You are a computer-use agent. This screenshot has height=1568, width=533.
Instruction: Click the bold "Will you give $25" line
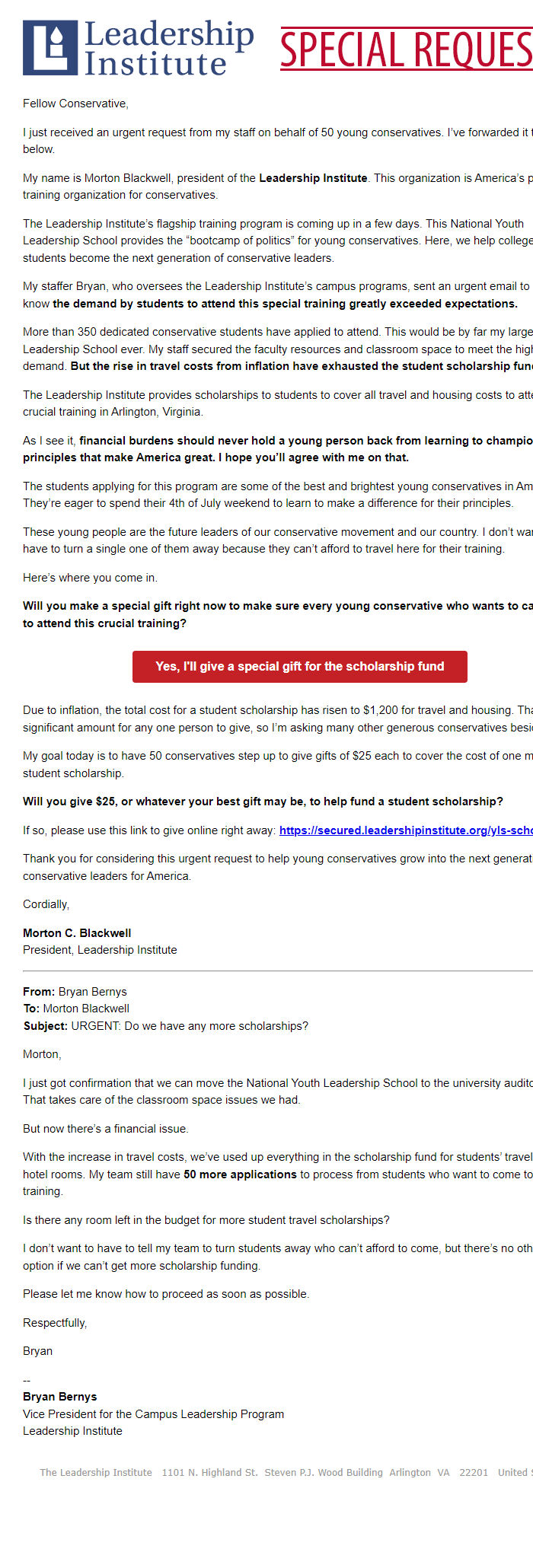[263, 802]
